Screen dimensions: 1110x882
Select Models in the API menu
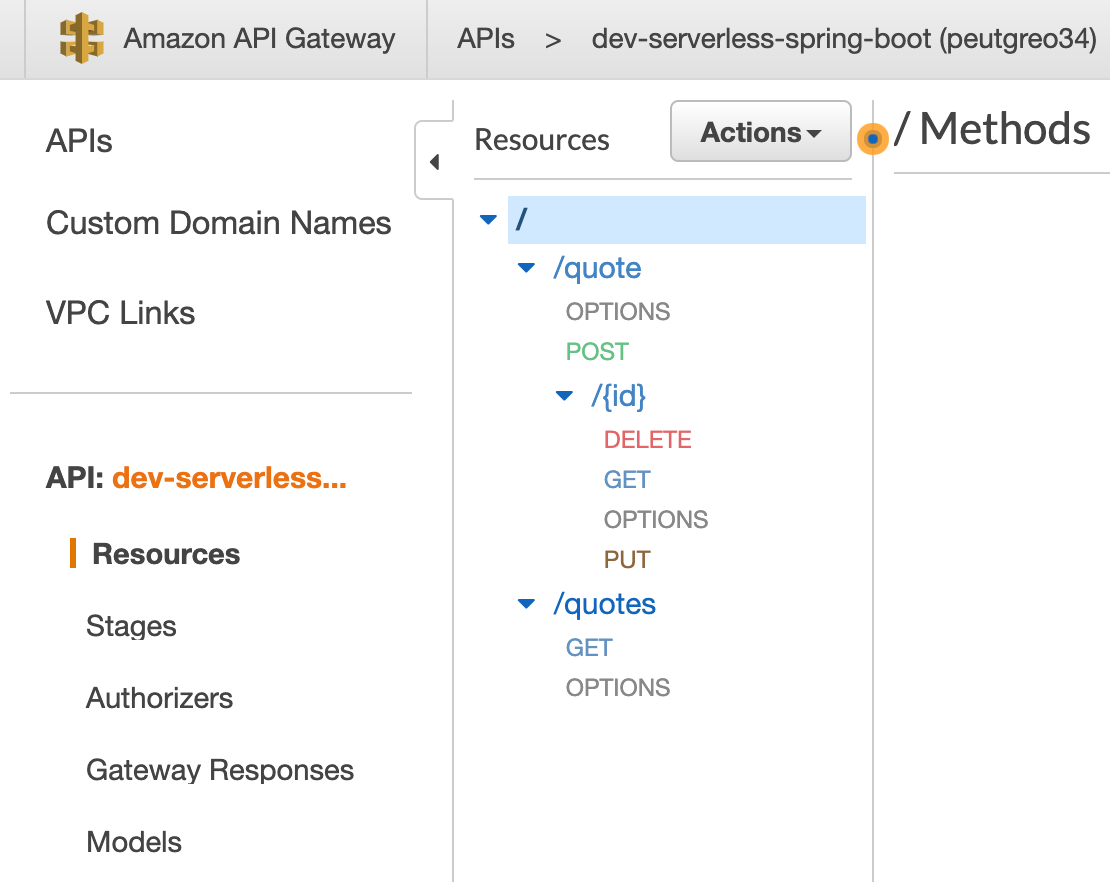point(134,842)
